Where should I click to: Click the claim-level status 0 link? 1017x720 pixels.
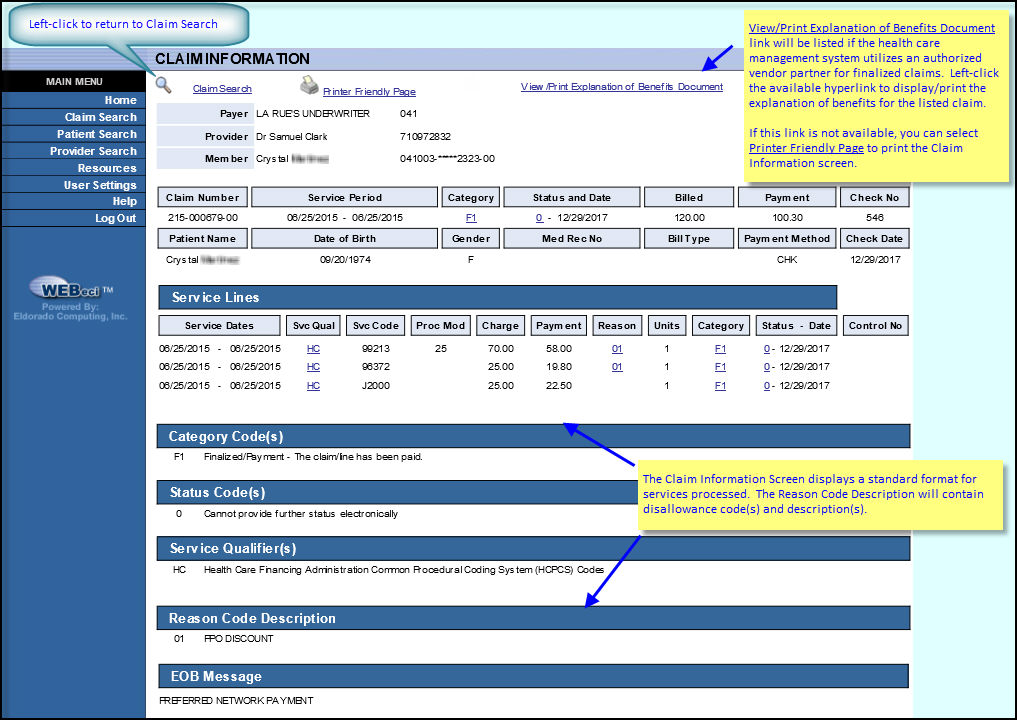tap(539, 217)
